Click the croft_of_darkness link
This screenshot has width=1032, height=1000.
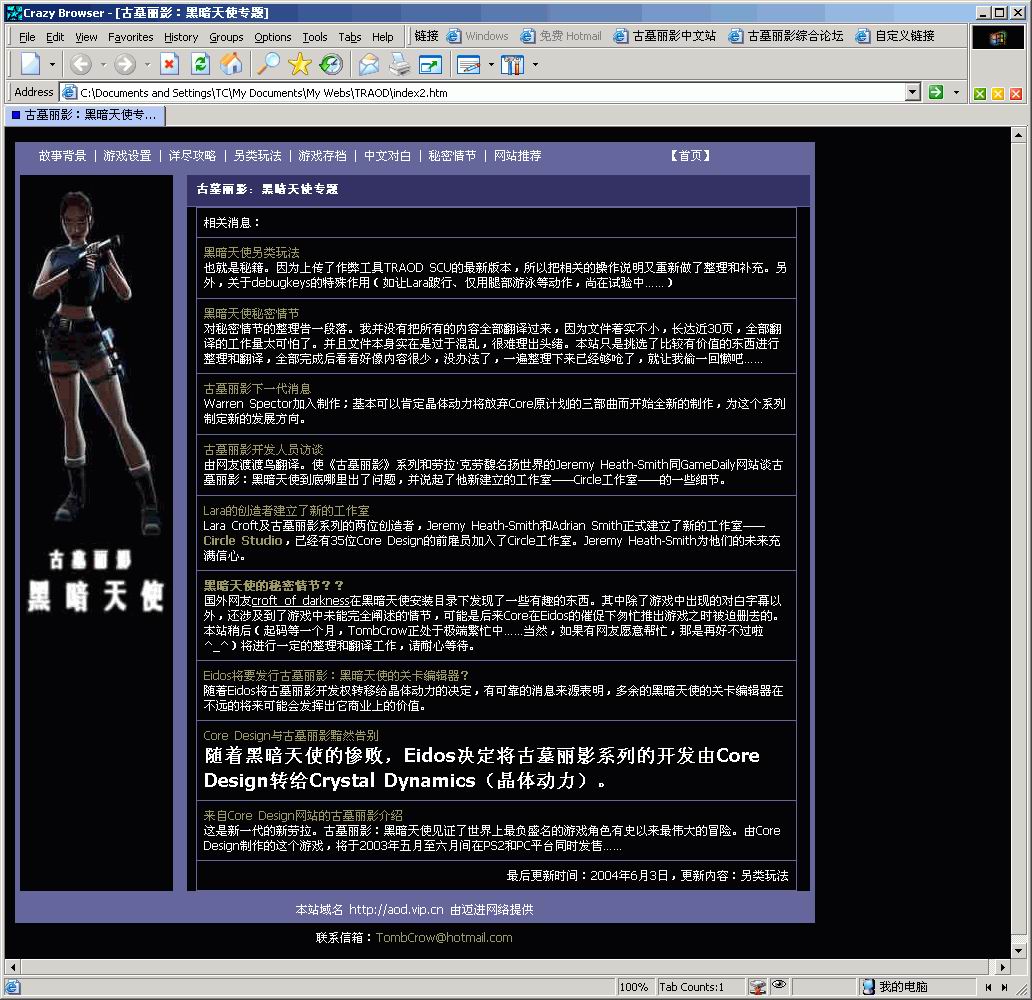[x=300, y=600]
